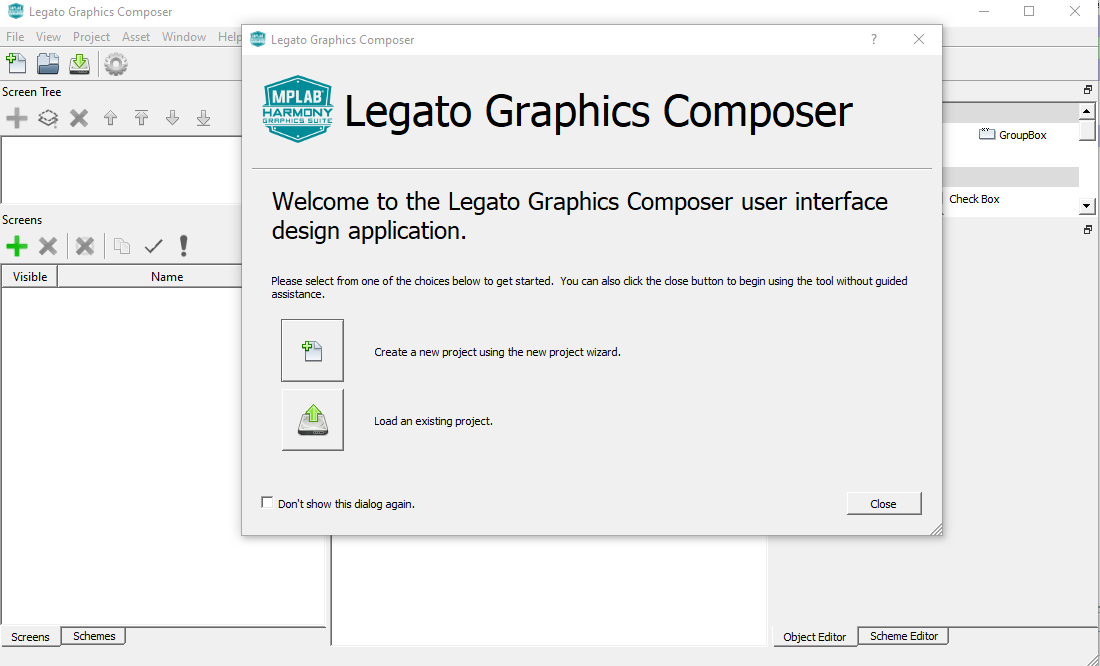Click the large load existing project button

pyautogui.click(x=312, y=420)
